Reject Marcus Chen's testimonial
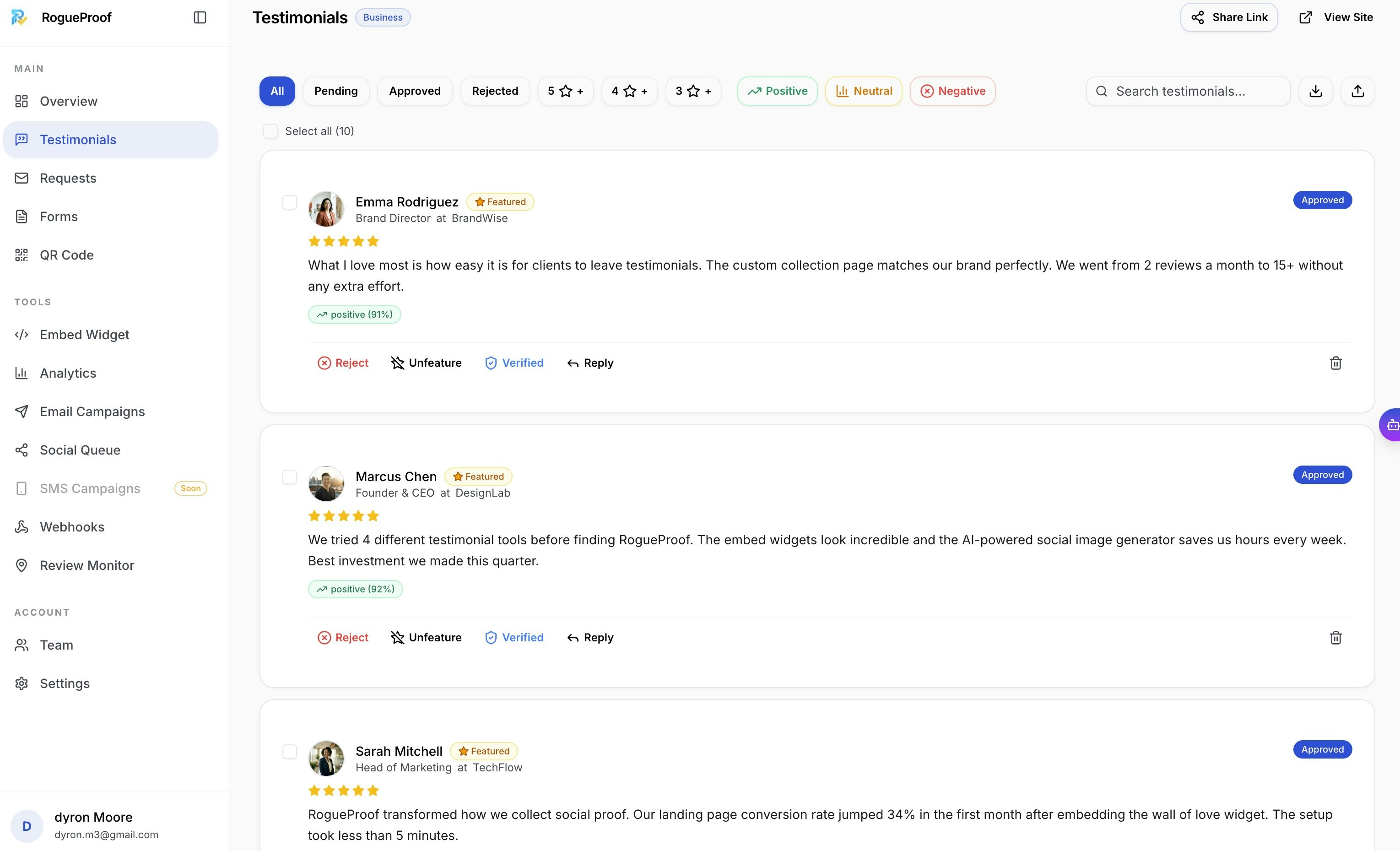This screenshot has width=1400, height=851. (343, 637)
